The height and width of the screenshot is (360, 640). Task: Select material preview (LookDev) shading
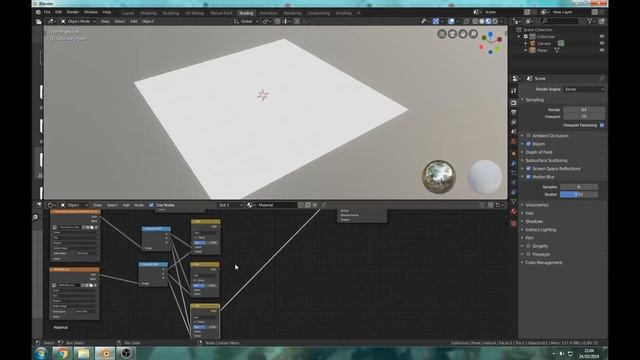[488, 21]
